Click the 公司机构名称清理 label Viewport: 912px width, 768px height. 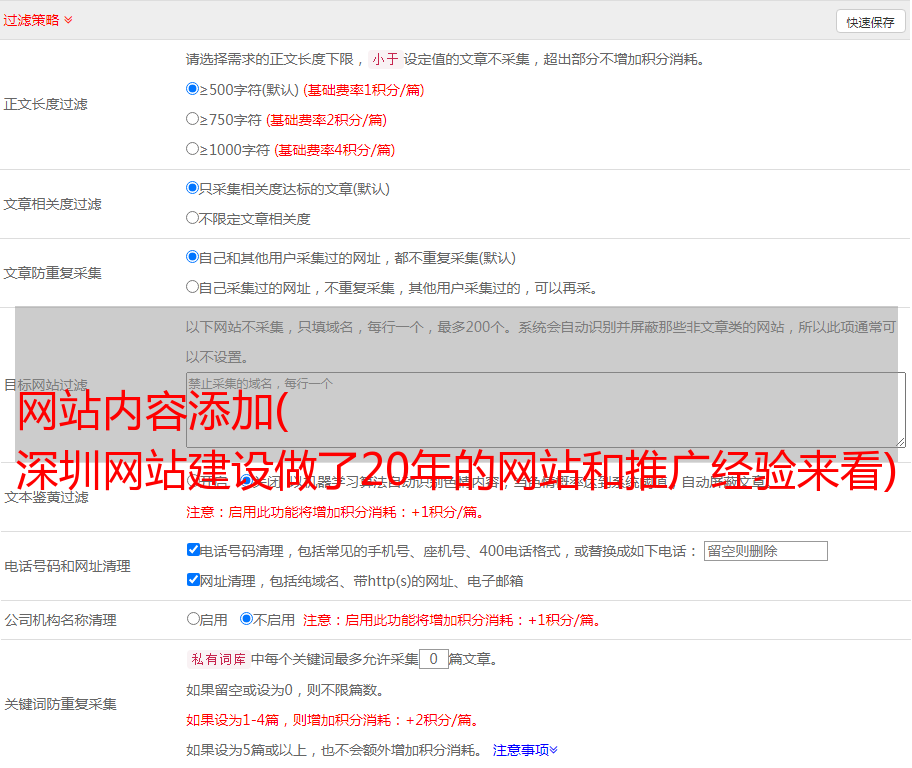coord(60,620)
